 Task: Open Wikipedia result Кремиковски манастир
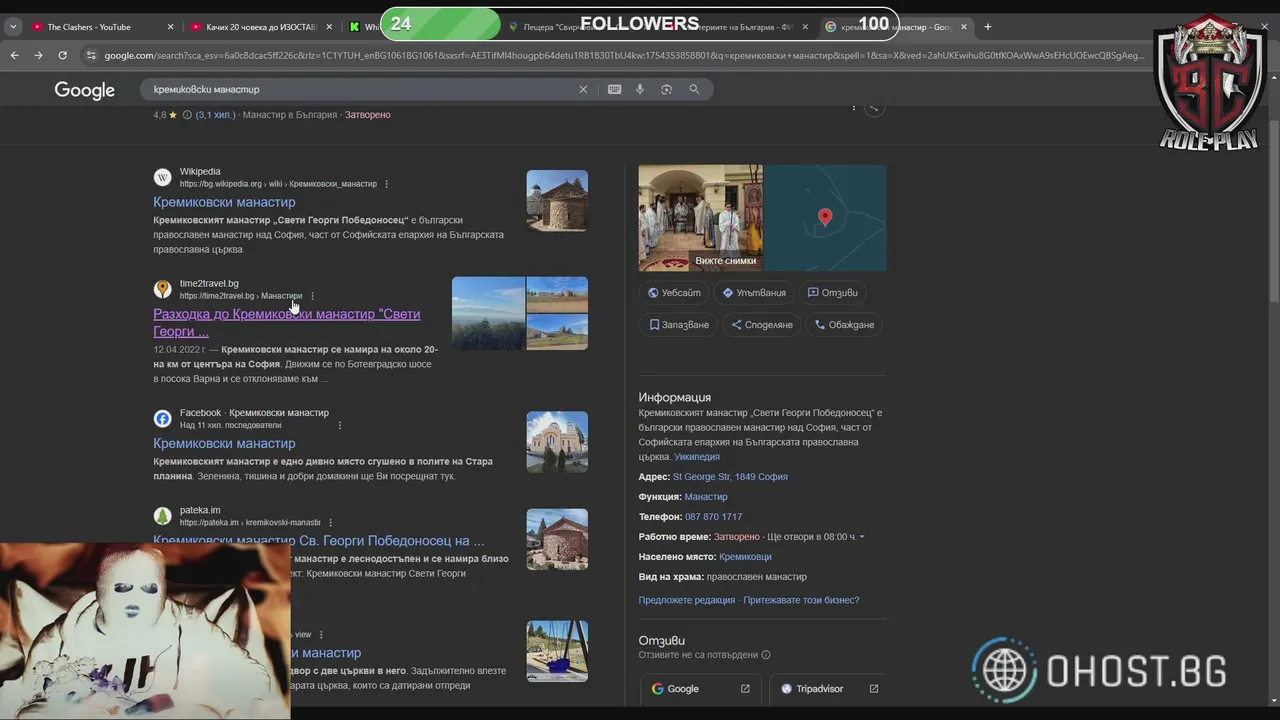click(224, 202)
